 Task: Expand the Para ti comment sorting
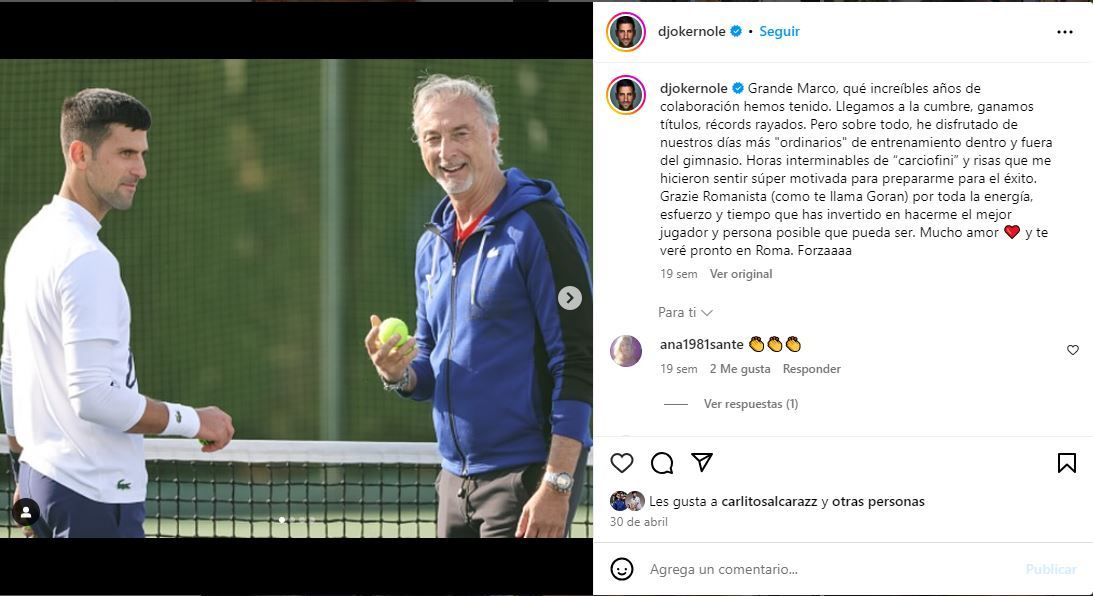coord(685,312)
